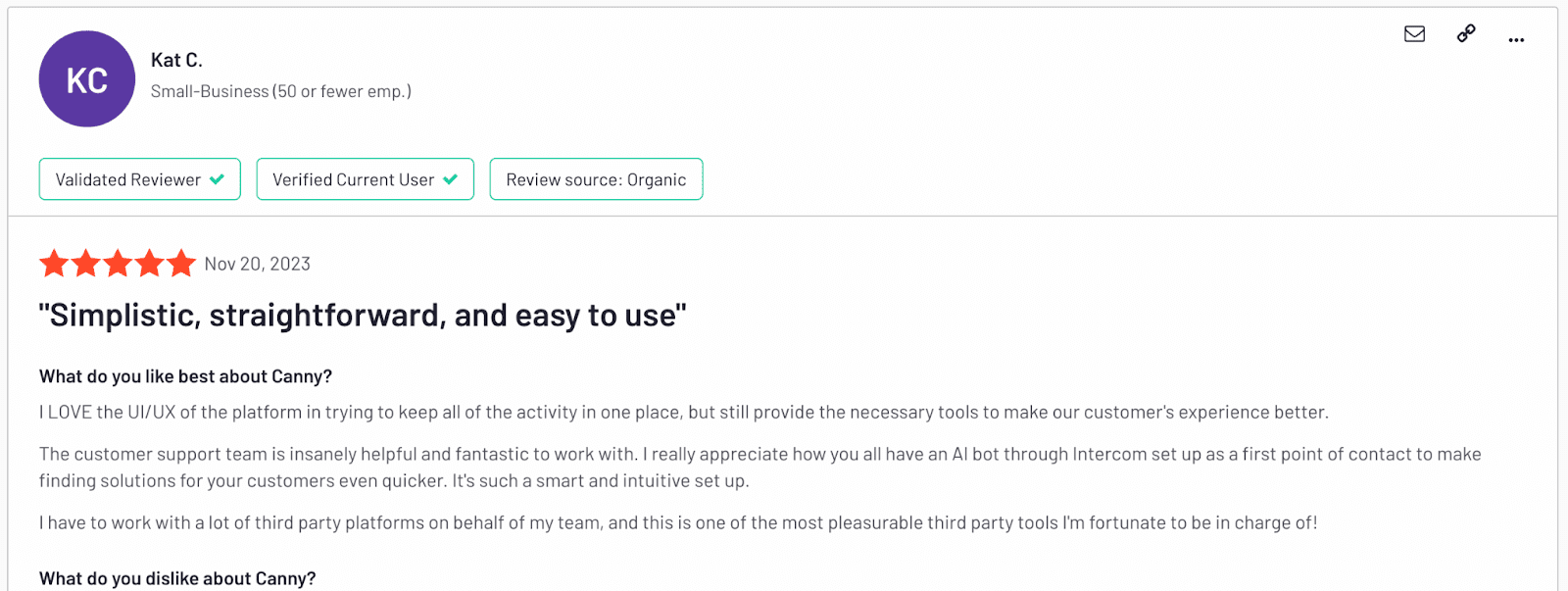Screen dimensions: 1568x591
Task: Click the first rating star
Action: click(54, 264)
